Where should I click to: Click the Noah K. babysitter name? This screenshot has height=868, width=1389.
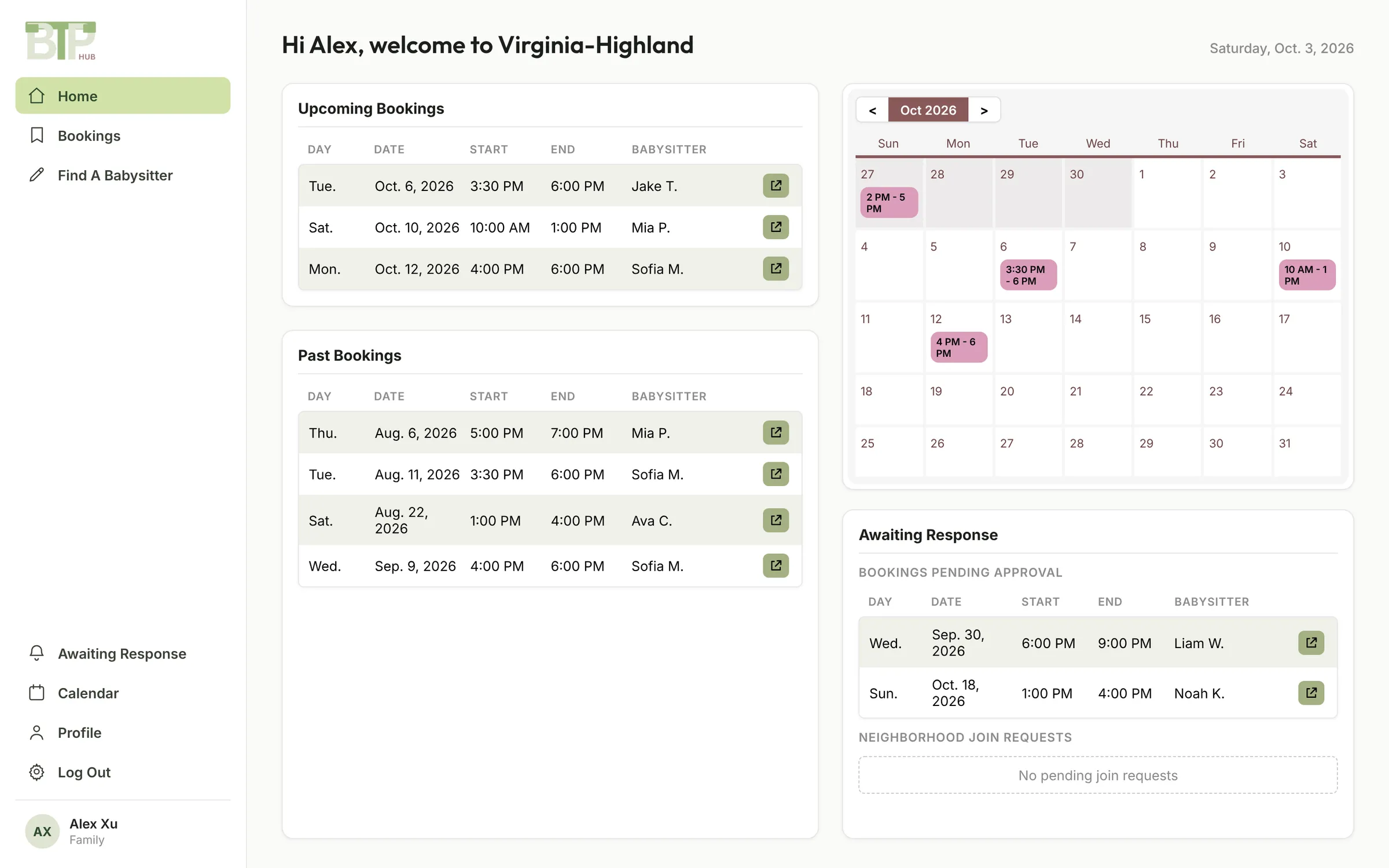click(x=1199, y=693)
